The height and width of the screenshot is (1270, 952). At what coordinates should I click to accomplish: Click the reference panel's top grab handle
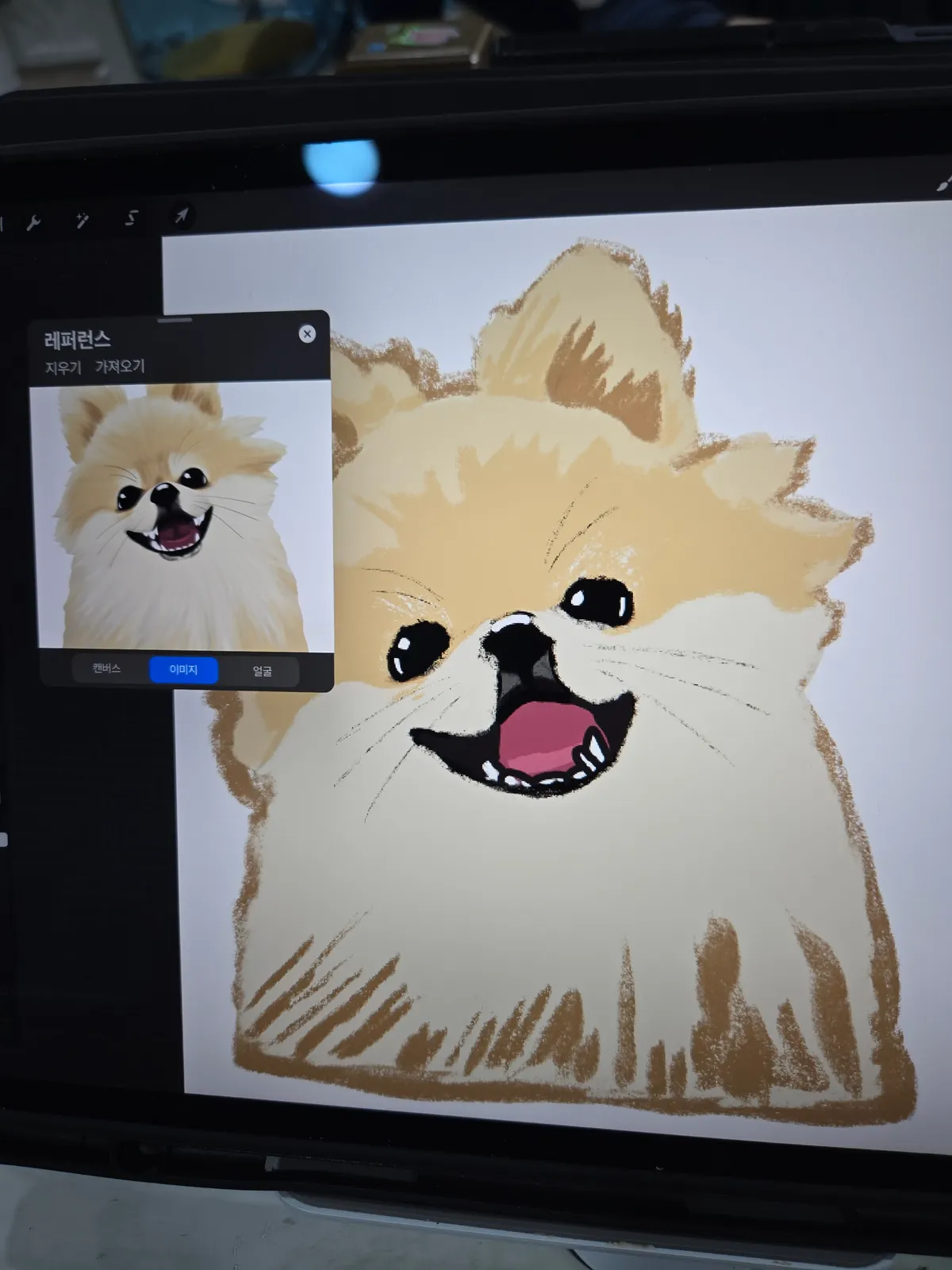(x=175, y=320)
